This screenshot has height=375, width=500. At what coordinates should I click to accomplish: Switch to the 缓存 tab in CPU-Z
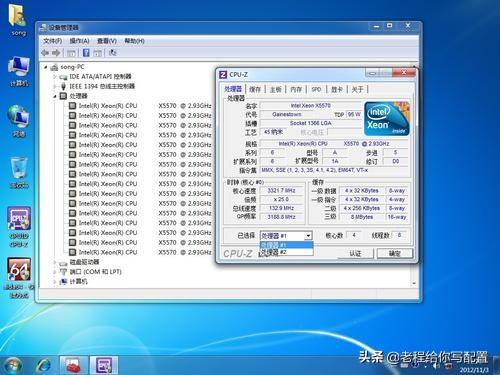pos(255,89)
